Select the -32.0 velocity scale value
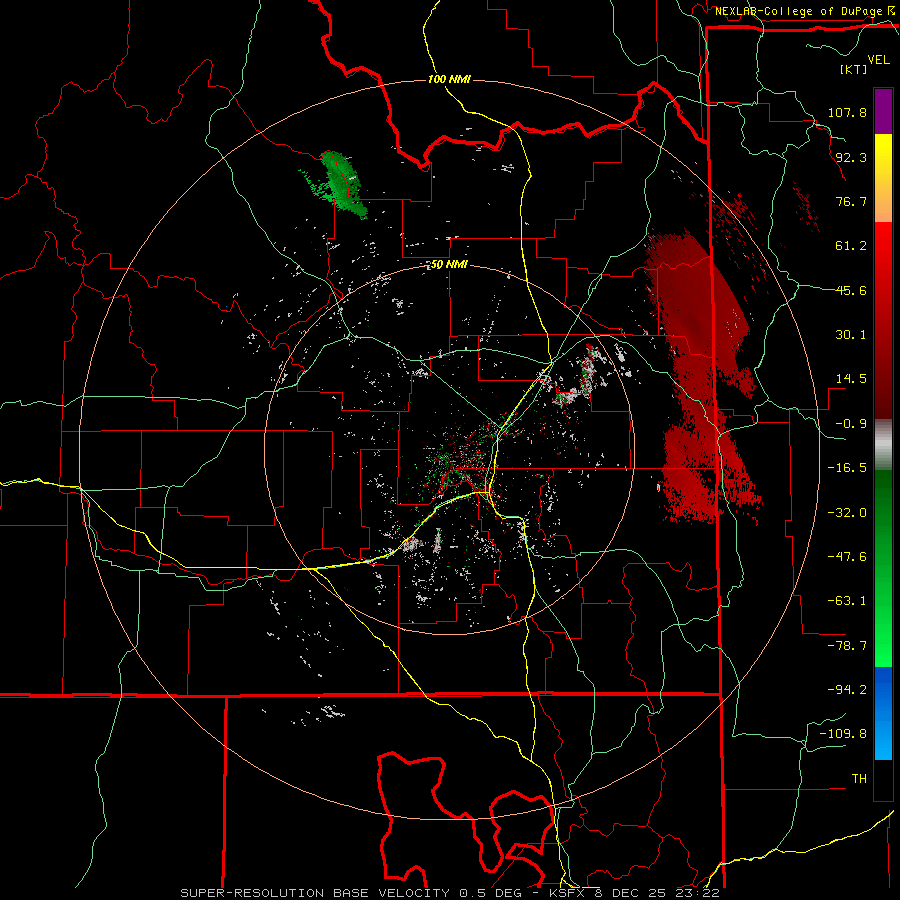Viewport: 900px width, 900px height. click(x=847, y=513)
